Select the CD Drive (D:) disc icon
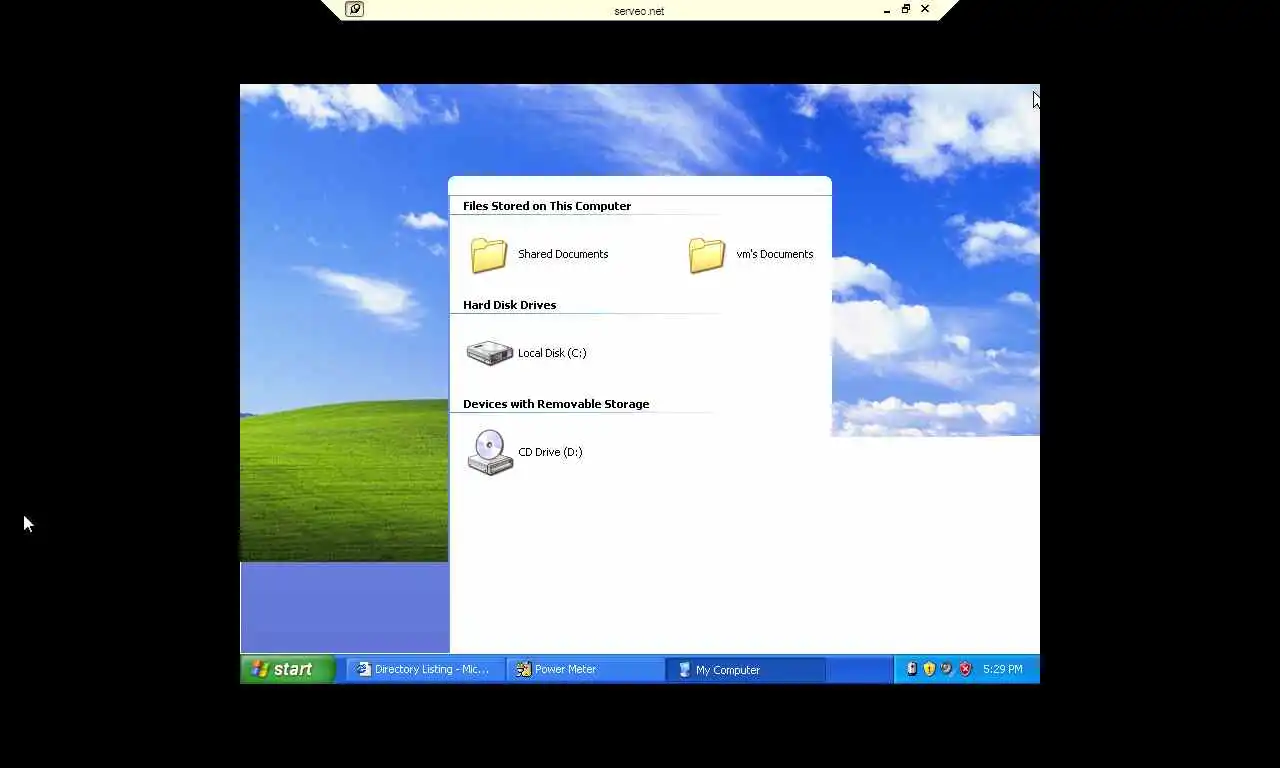1280x768 pixels. (490, 452)
